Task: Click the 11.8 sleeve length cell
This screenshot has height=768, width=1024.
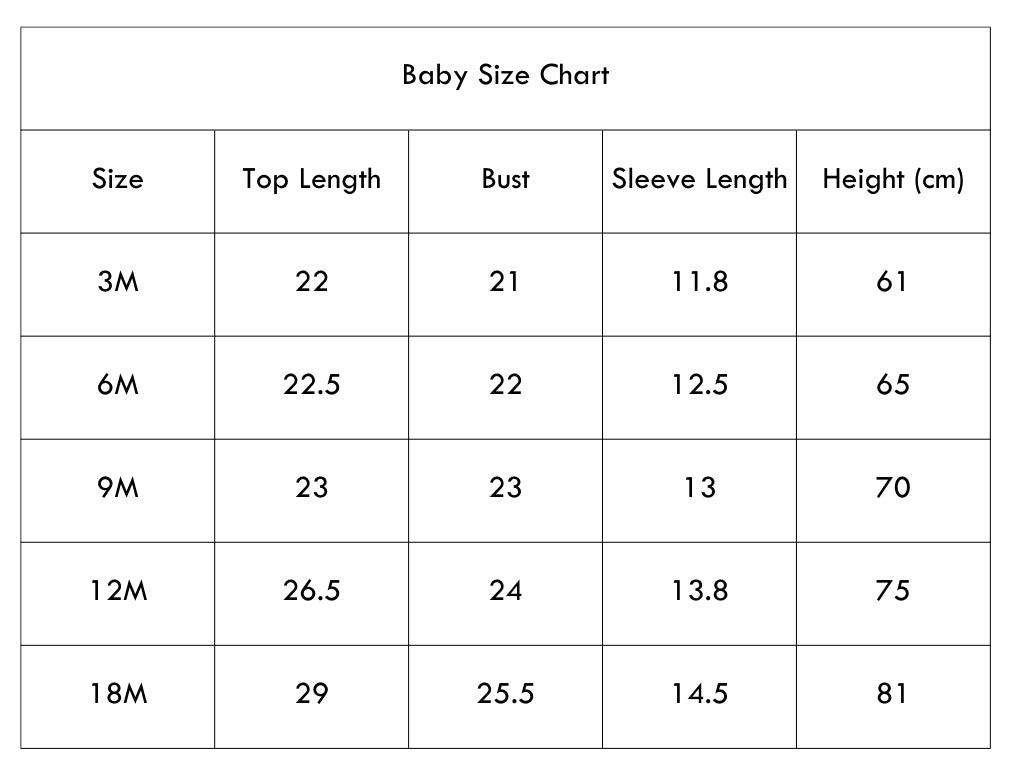Action: tap(699, 281)
